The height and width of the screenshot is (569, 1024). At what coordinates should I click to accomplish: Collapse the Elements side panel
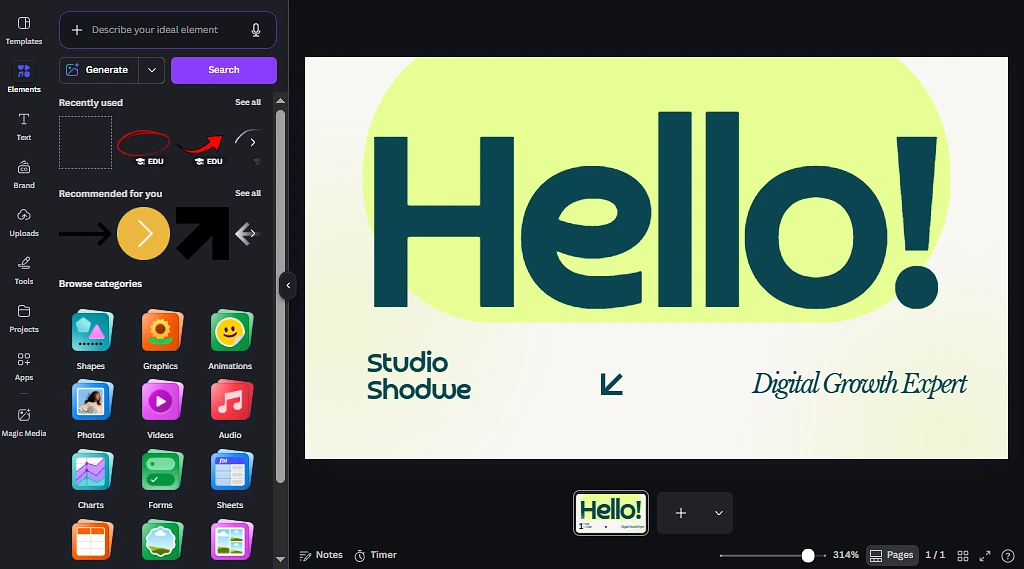click(288, 285)
